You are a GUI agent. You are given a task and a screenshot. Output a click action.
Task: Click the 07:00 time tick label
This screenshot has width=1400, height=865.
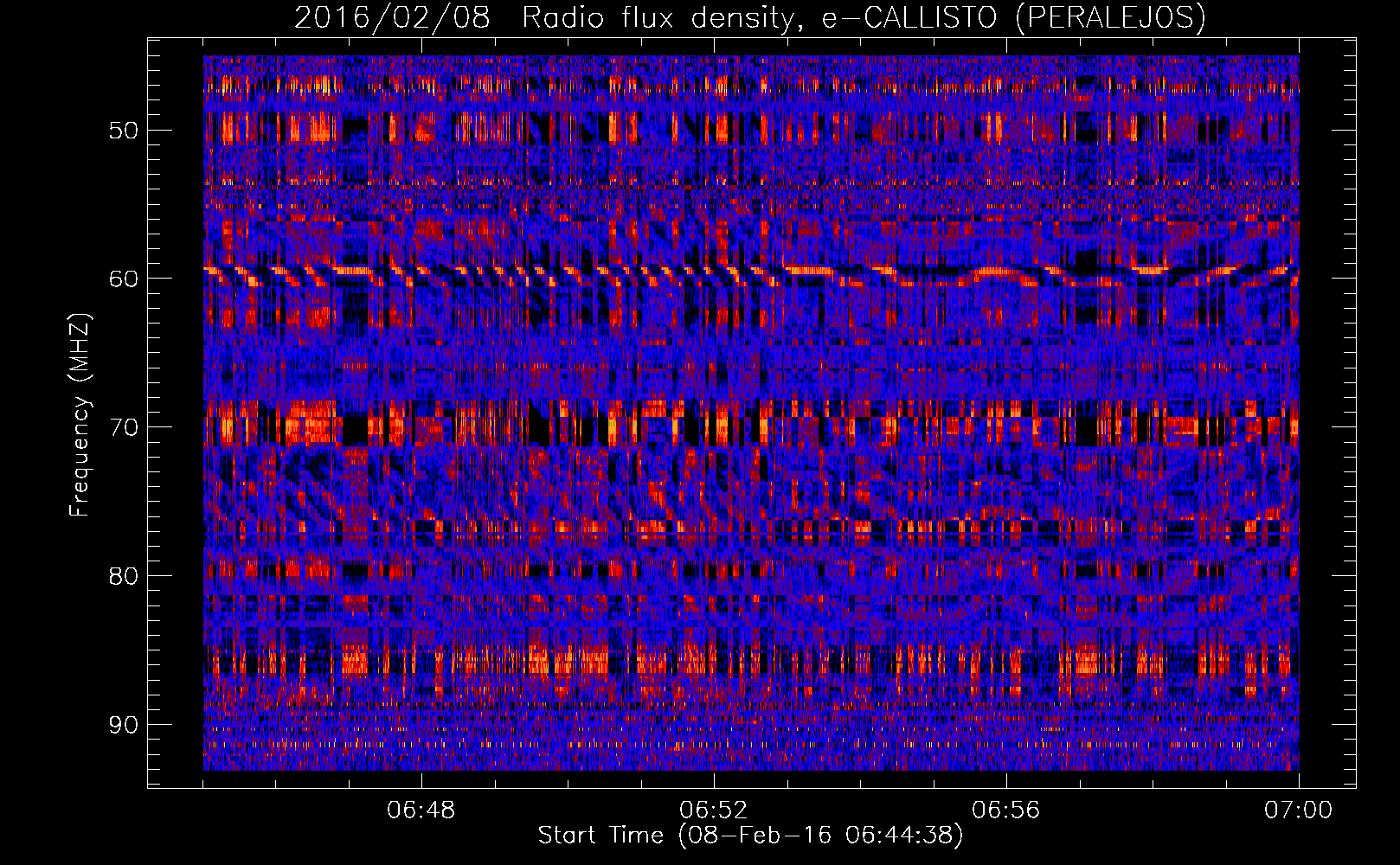pyautogui.click(x=1299, y=811)
